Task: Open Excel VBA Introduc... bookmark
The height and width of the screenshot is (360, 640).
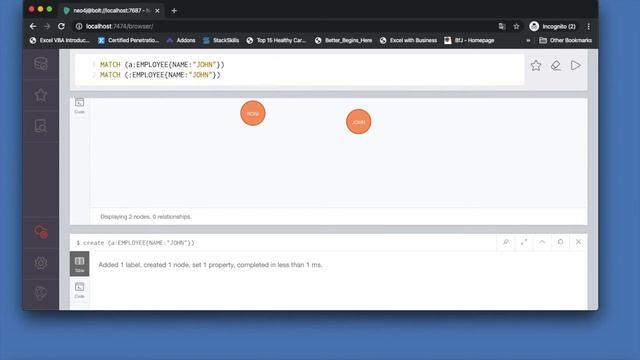Action: pyautogui.click(x=60, y=40)
